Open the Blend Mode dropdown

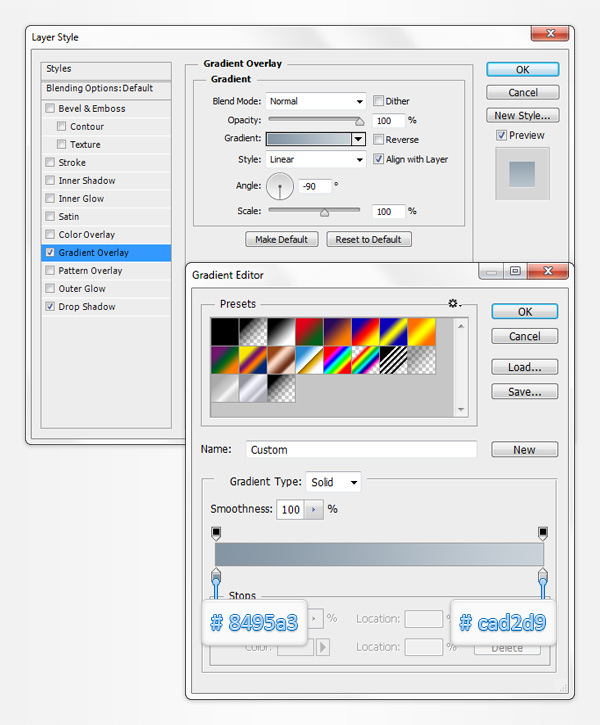pyautogui.click(x=315, y=101)
